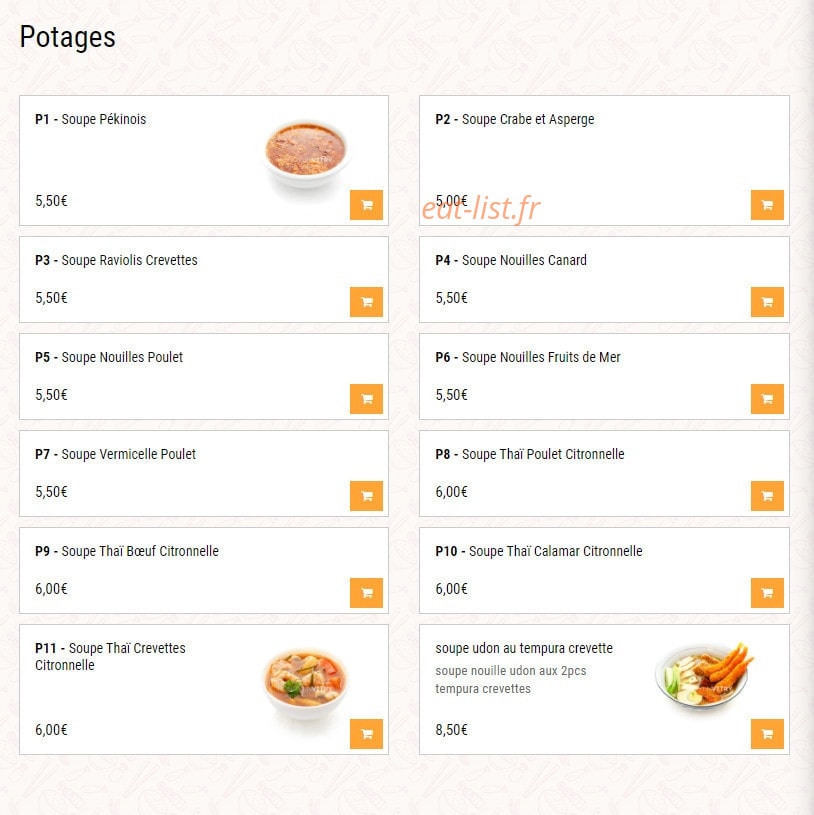
Task: Add P1 Soupe Pékinois to cart
Action: 366,205
